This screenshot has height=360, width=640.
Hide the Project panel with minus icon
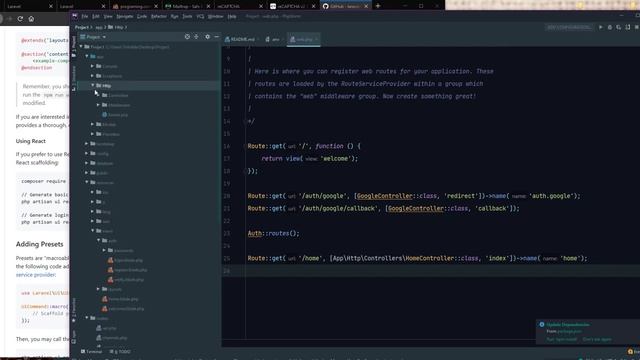tap(216, 37)
